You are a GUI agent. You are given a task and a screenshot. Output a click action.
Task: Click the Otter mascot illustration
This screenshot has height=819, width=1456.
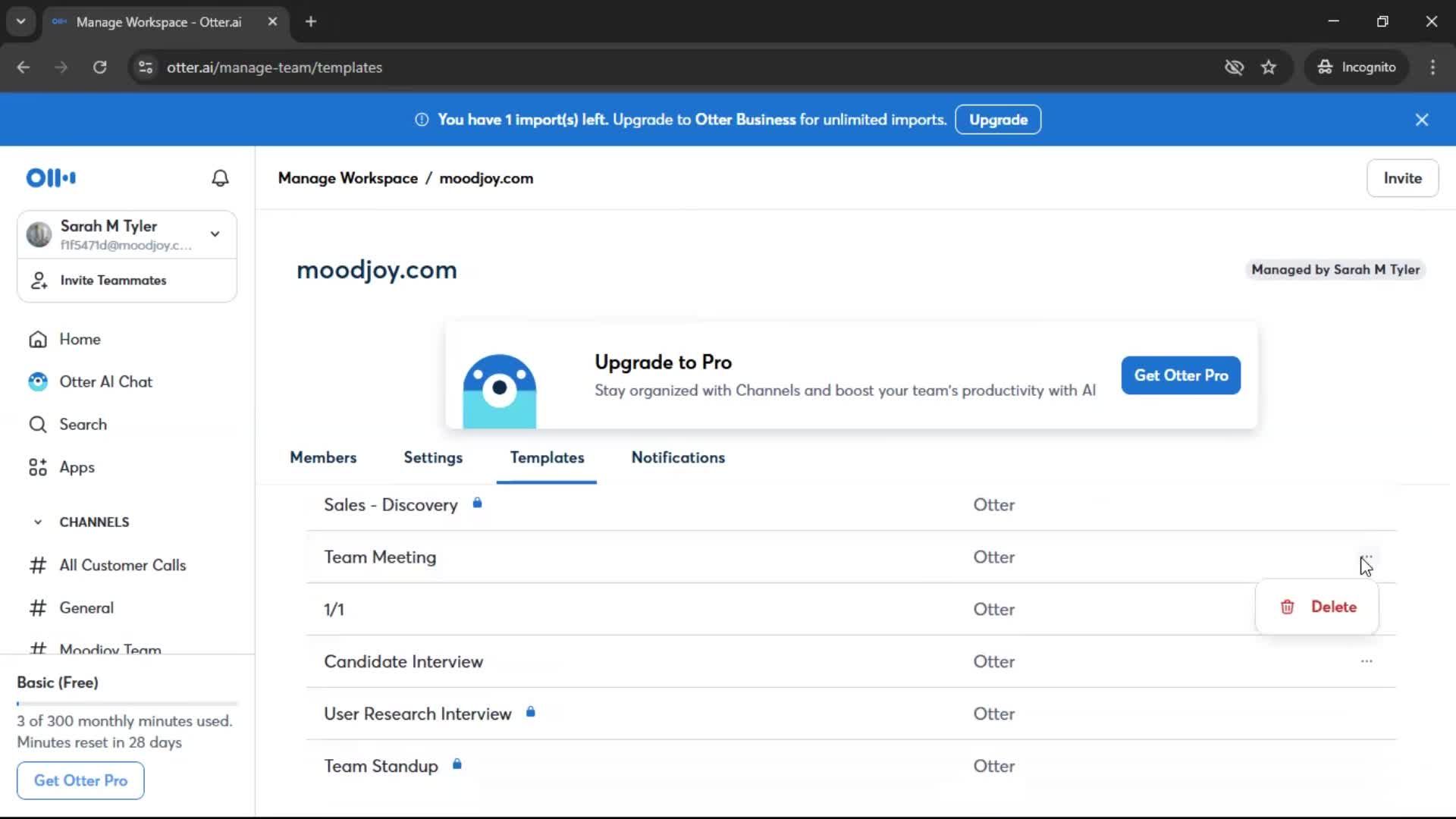[x=499, y=391]
